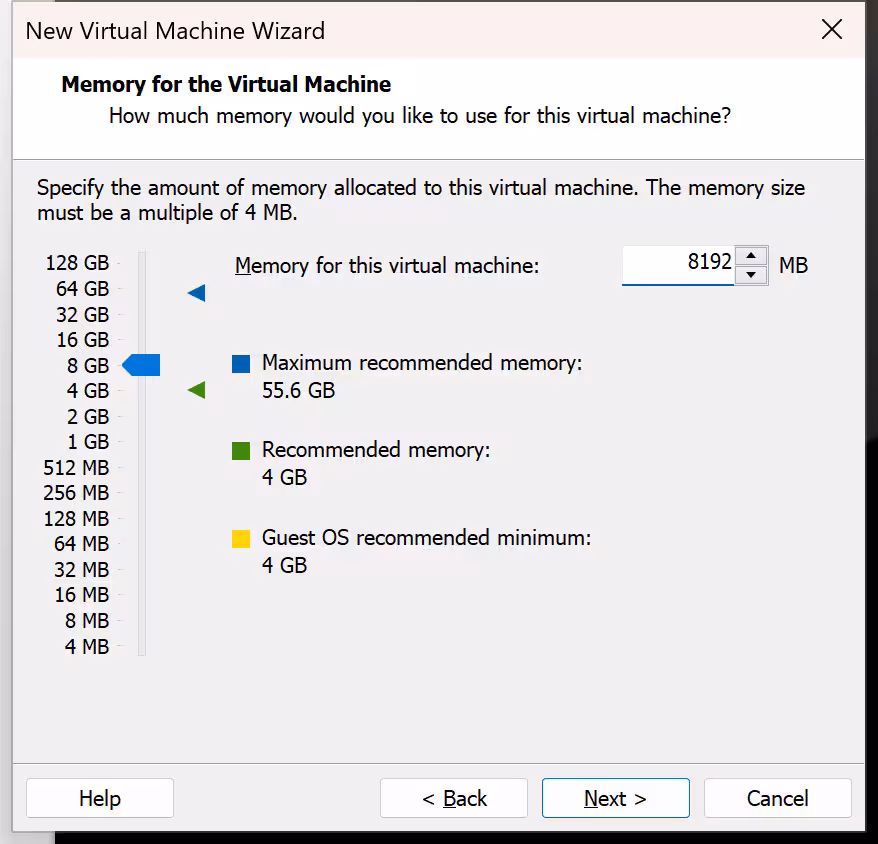Image resolution: width=878 pixels, height=844 pixels.
Task: Click the blue maximum recommended memory arrow
Action: (197, 293)
